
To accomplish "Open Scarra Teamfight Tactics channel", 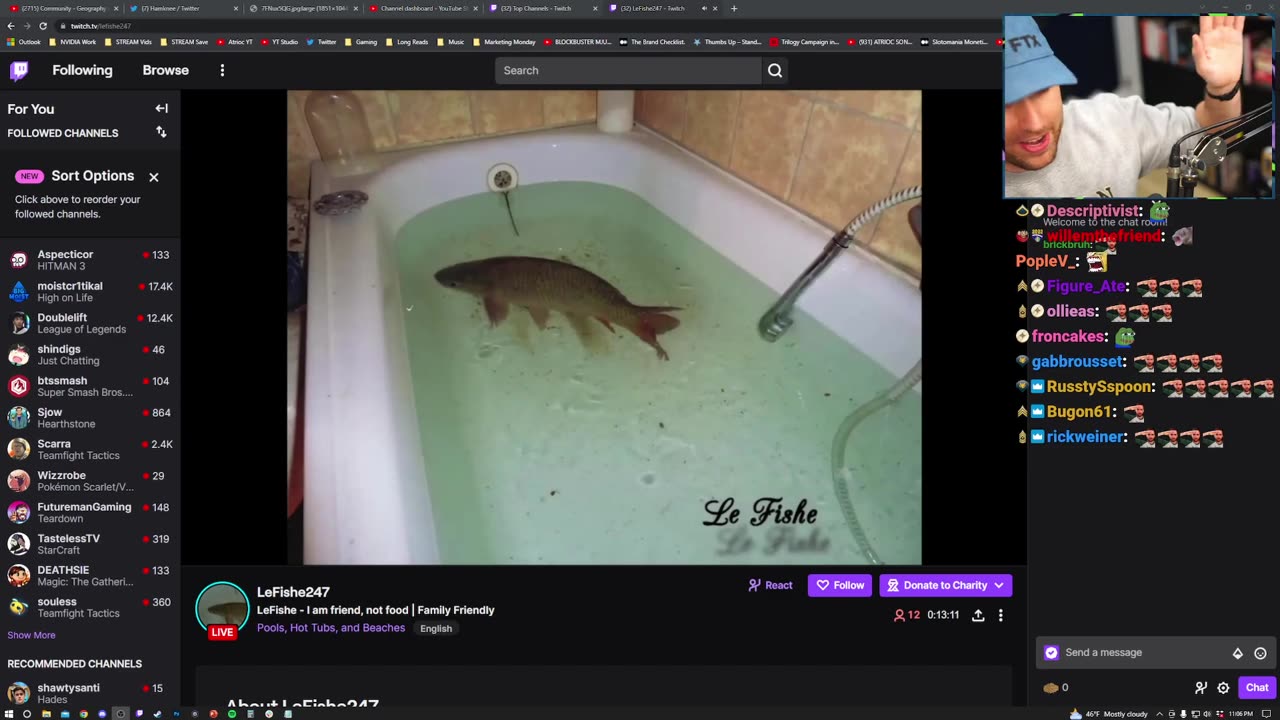I will pyautogui.click(x=90, y=449).
